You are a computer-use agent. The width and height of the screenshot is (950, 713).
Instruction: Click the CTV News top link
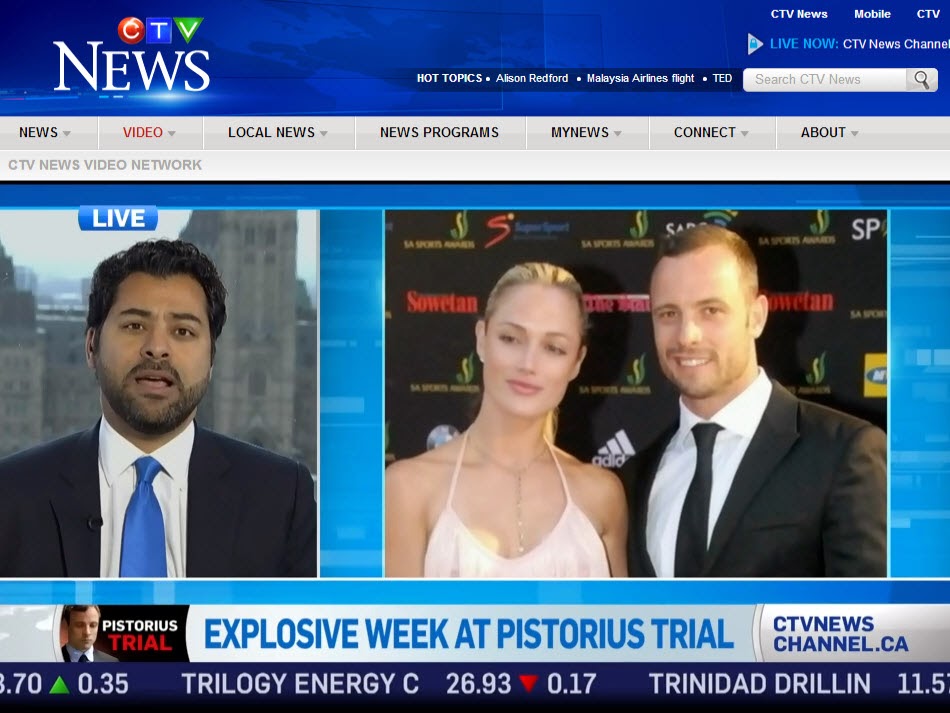pyautogui.click(x=799, y=14)
